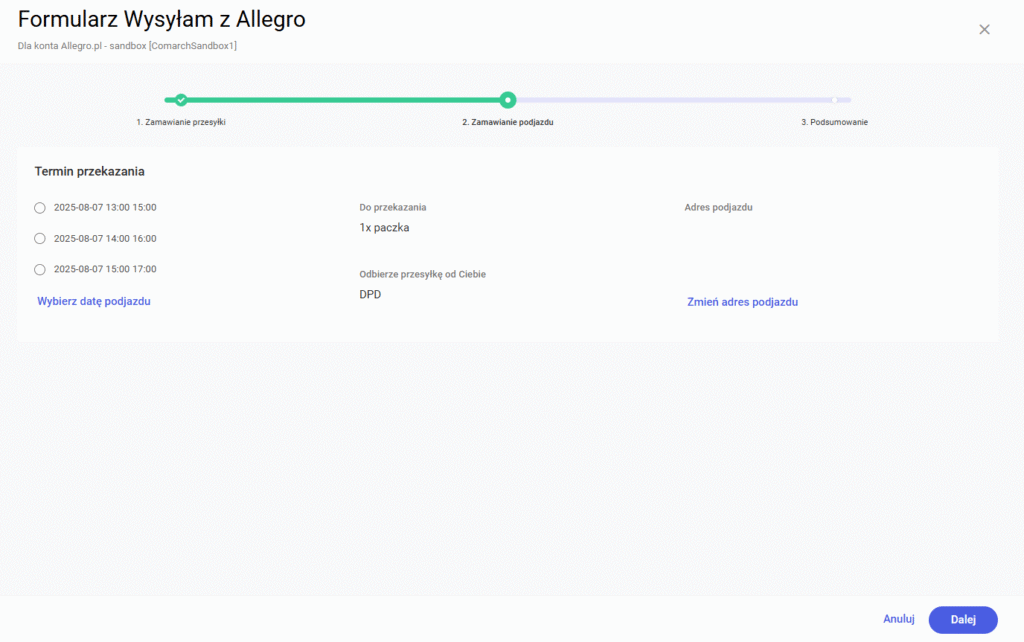
Task: Click Zmień adres podjazdu link
Action: pos(742,302)
